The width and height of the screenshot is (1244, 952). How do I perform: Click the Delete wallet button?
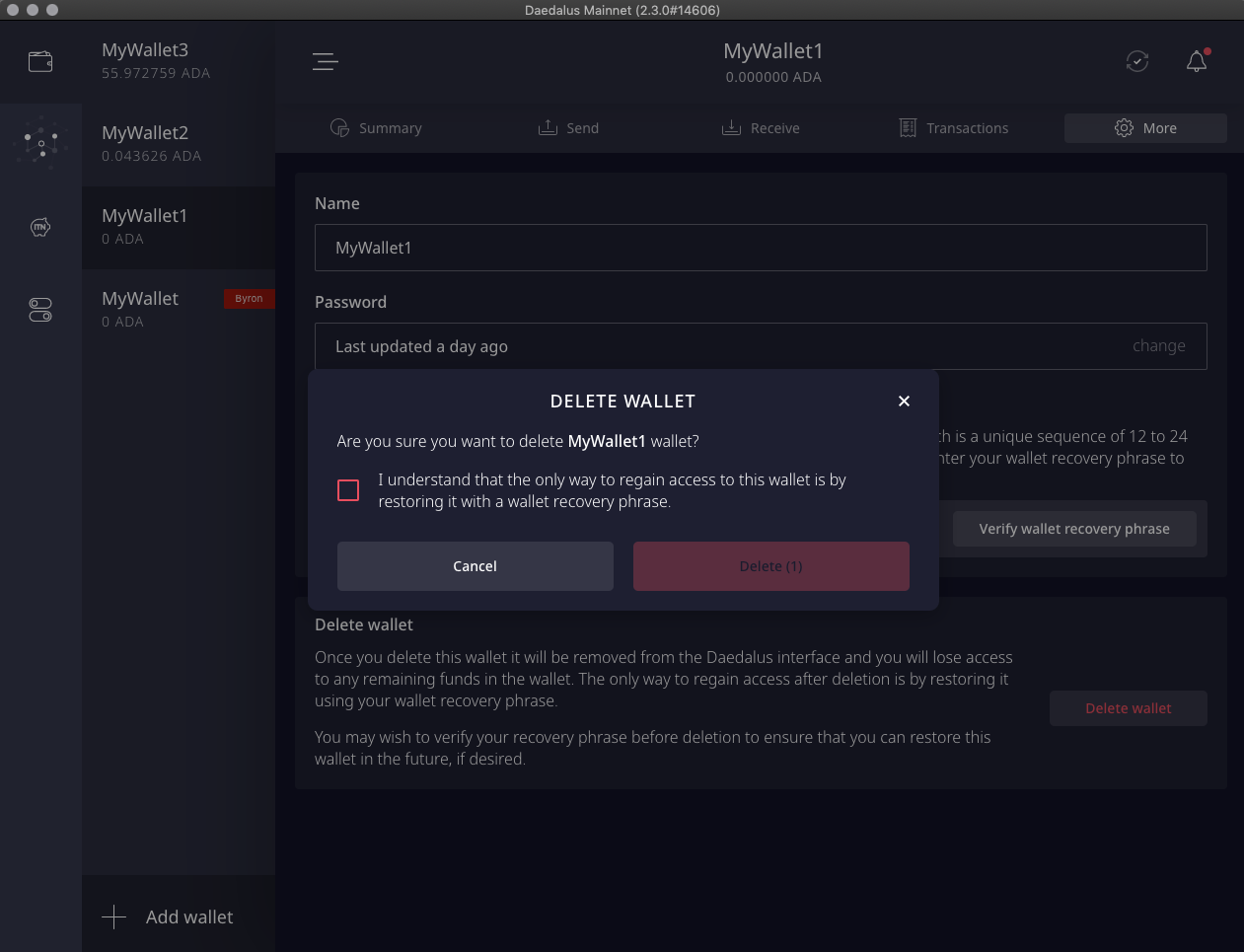1129,708
